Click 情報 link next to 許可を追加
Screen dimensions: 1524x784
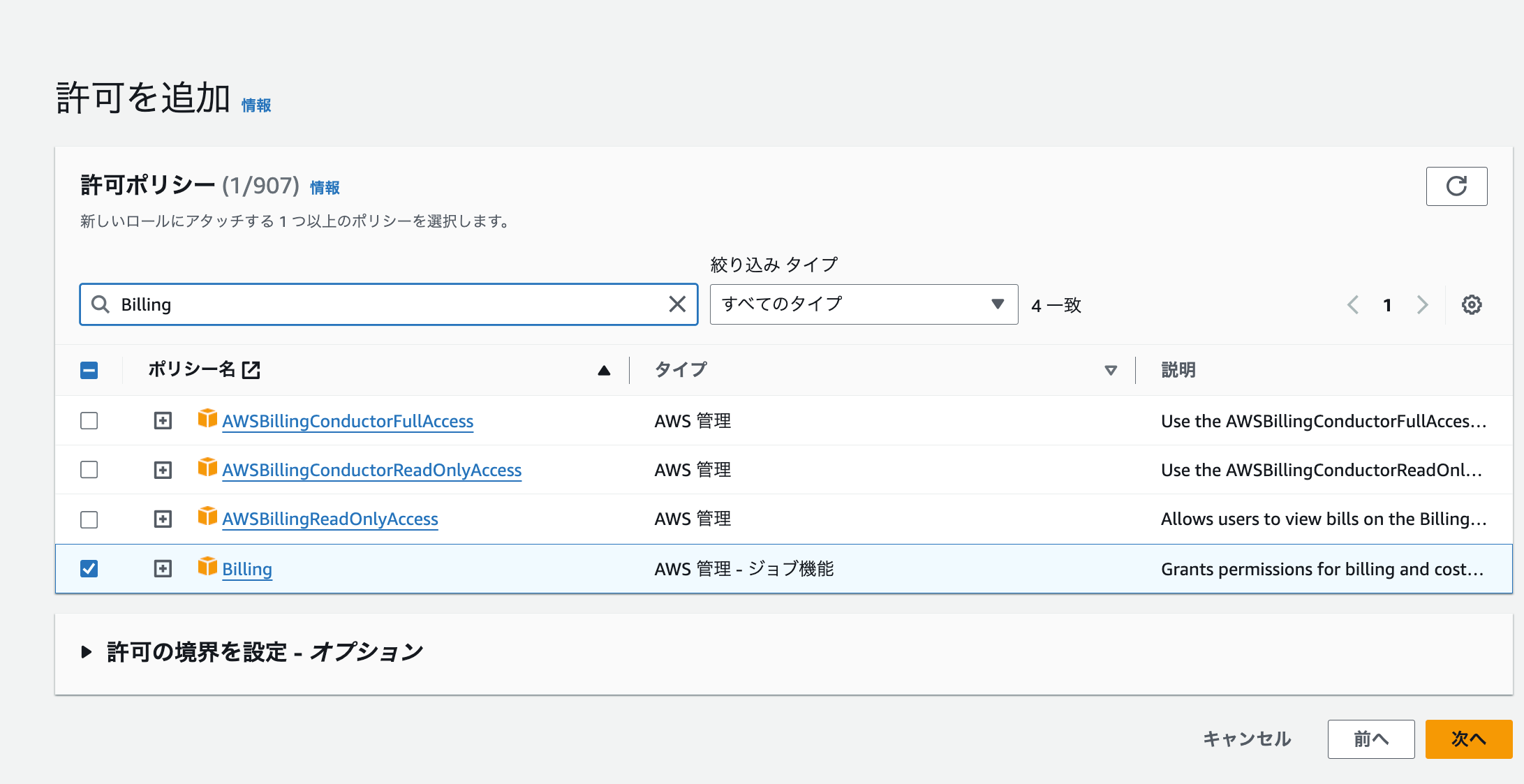pyautogui.click(x=256, y=105)
